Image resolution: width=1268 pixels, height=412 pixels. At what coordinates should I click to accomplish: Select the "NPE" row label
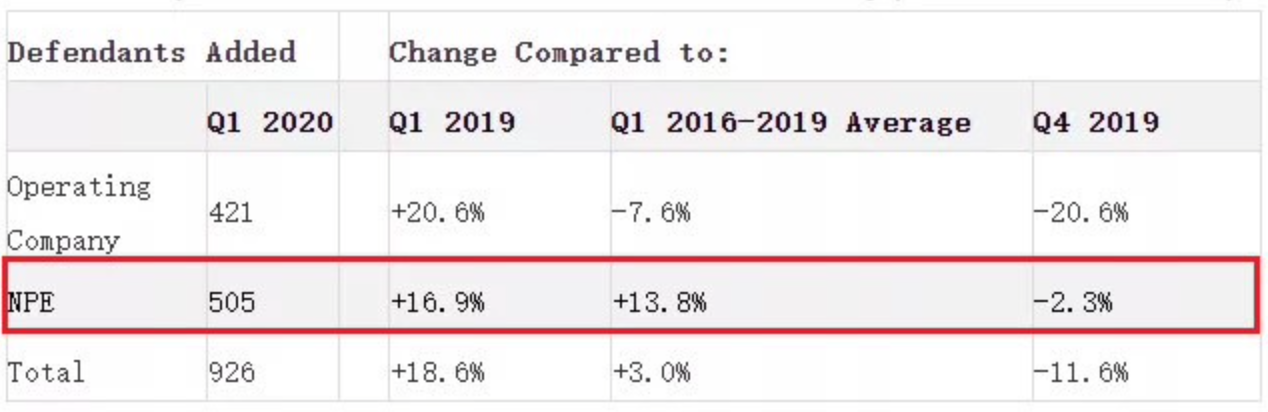tap(31, 302)
